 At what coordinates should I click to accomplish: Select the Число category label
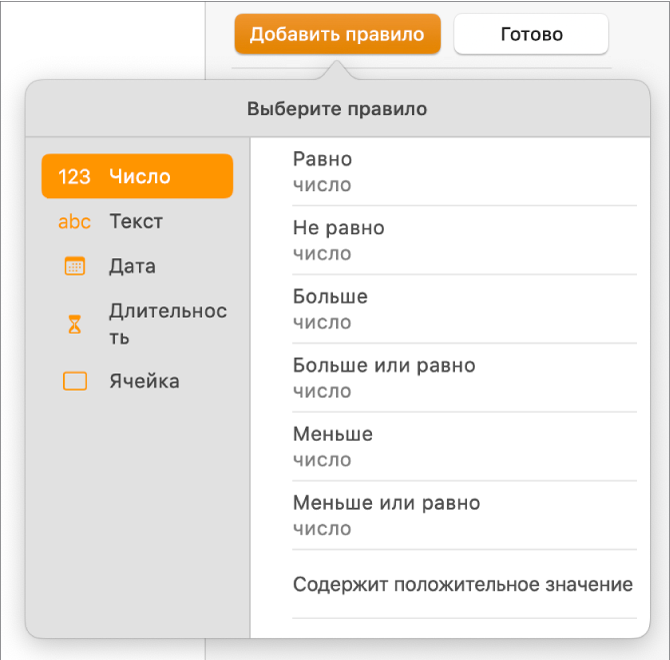click(x=140, y=177)
